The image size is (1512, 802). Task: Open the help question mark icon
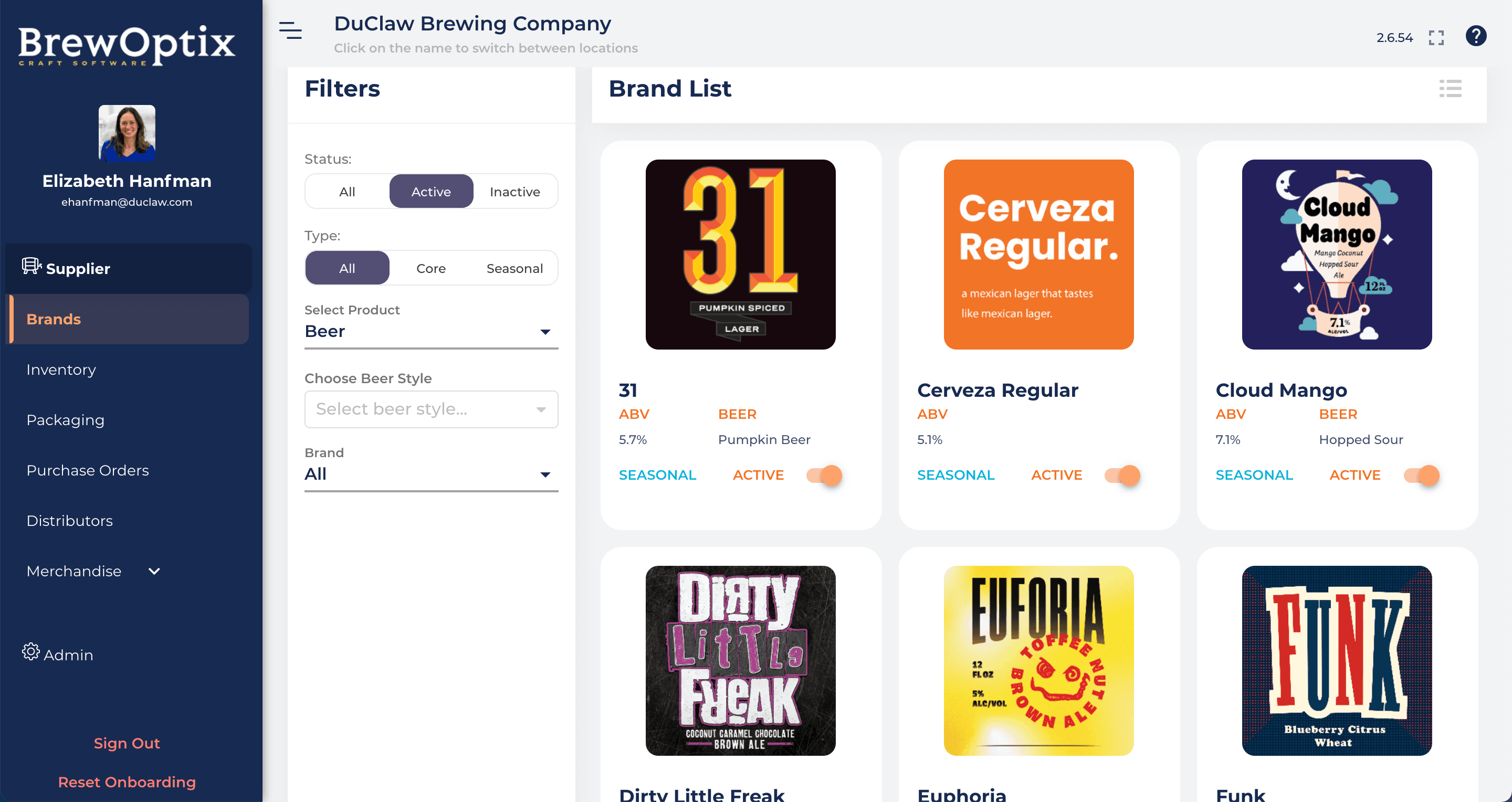(x=1476, y=36)
